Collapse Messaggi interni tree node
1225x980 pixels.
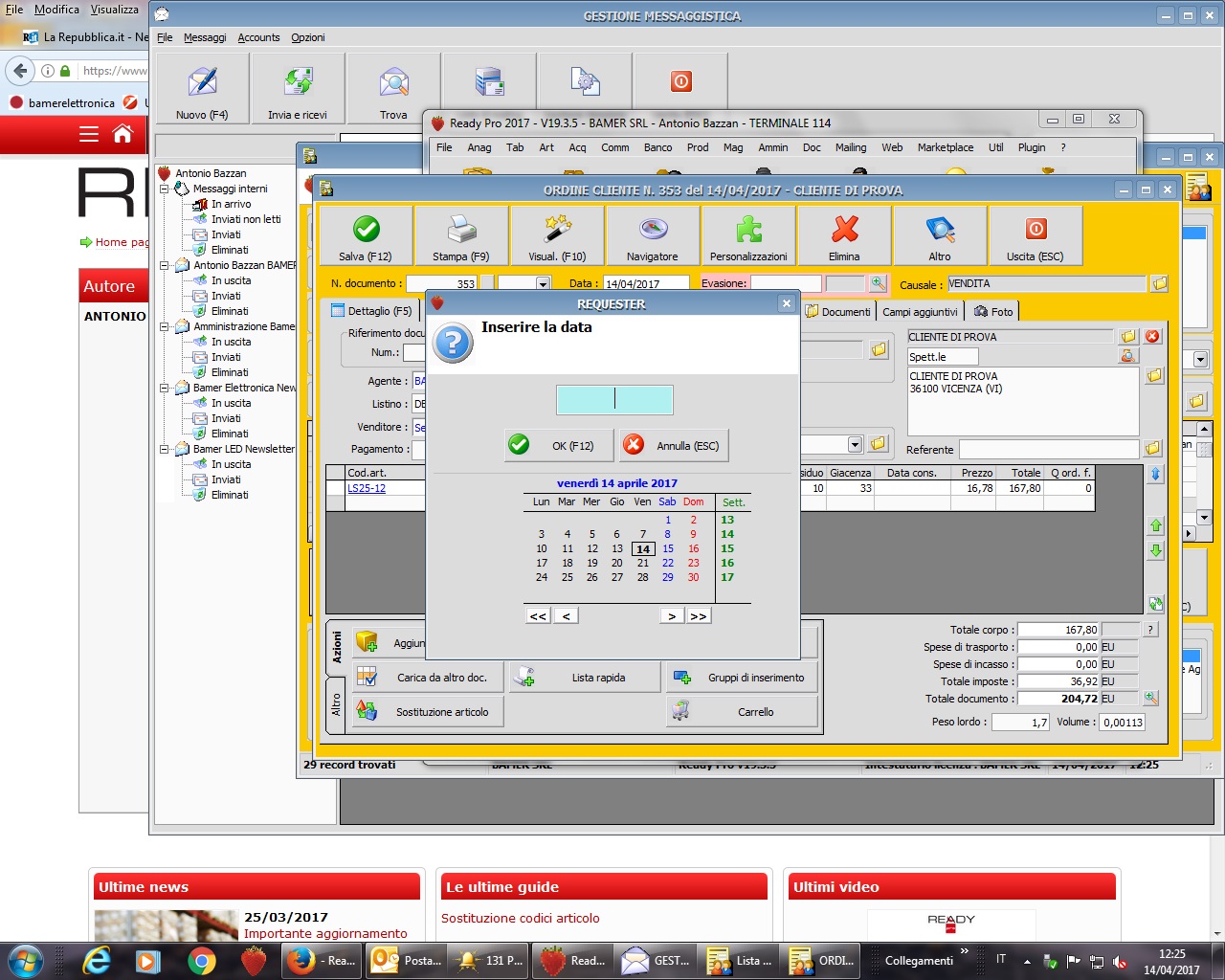point(164,189)
